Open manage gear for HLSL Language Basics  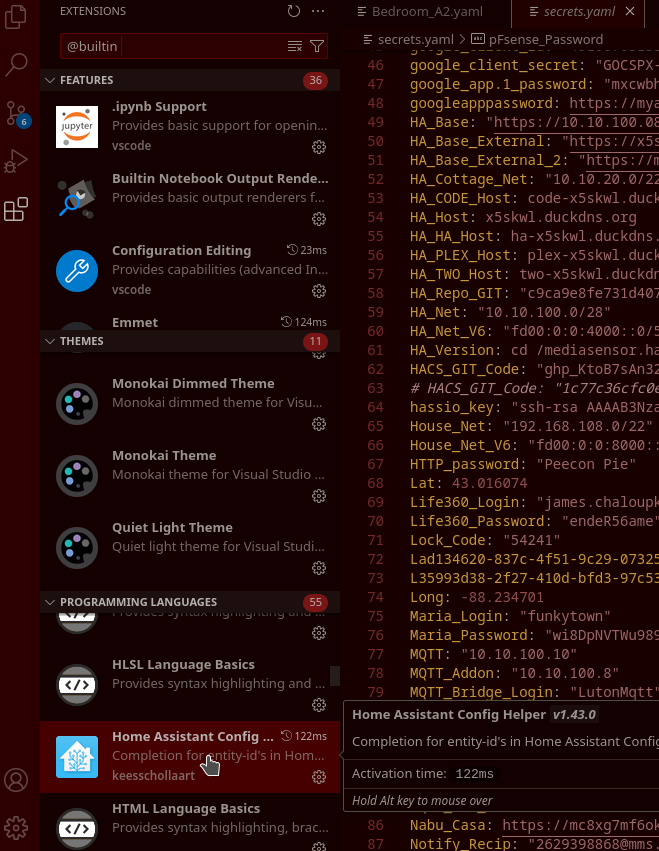click(319, 705)
